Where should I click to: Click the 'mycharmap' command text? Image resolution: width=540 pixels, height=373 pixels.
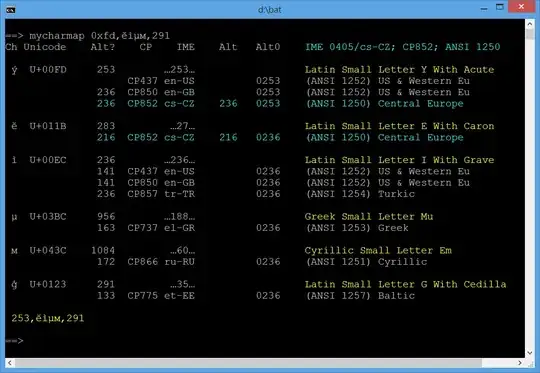pos(57,36)
